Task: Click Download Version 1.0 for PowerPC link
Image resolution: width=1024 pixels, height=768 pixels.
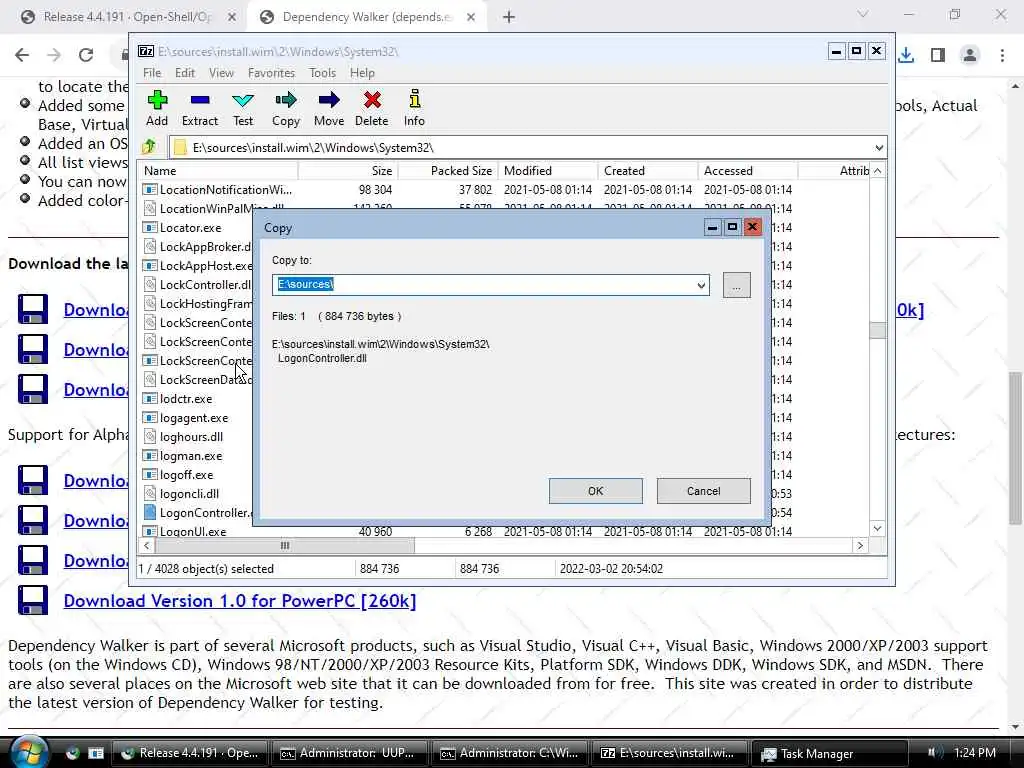Action: click(240, 600)
